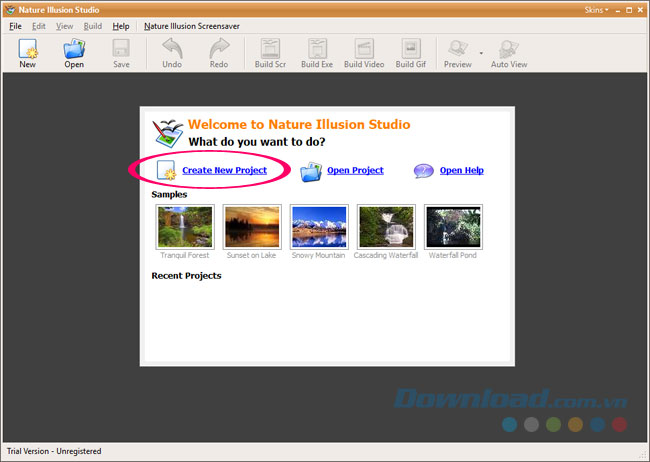The height and width of the screenshot is (462, 650).
Task: Click the Trial Version - Unregistered status text
Action: [x=54, y=451]
